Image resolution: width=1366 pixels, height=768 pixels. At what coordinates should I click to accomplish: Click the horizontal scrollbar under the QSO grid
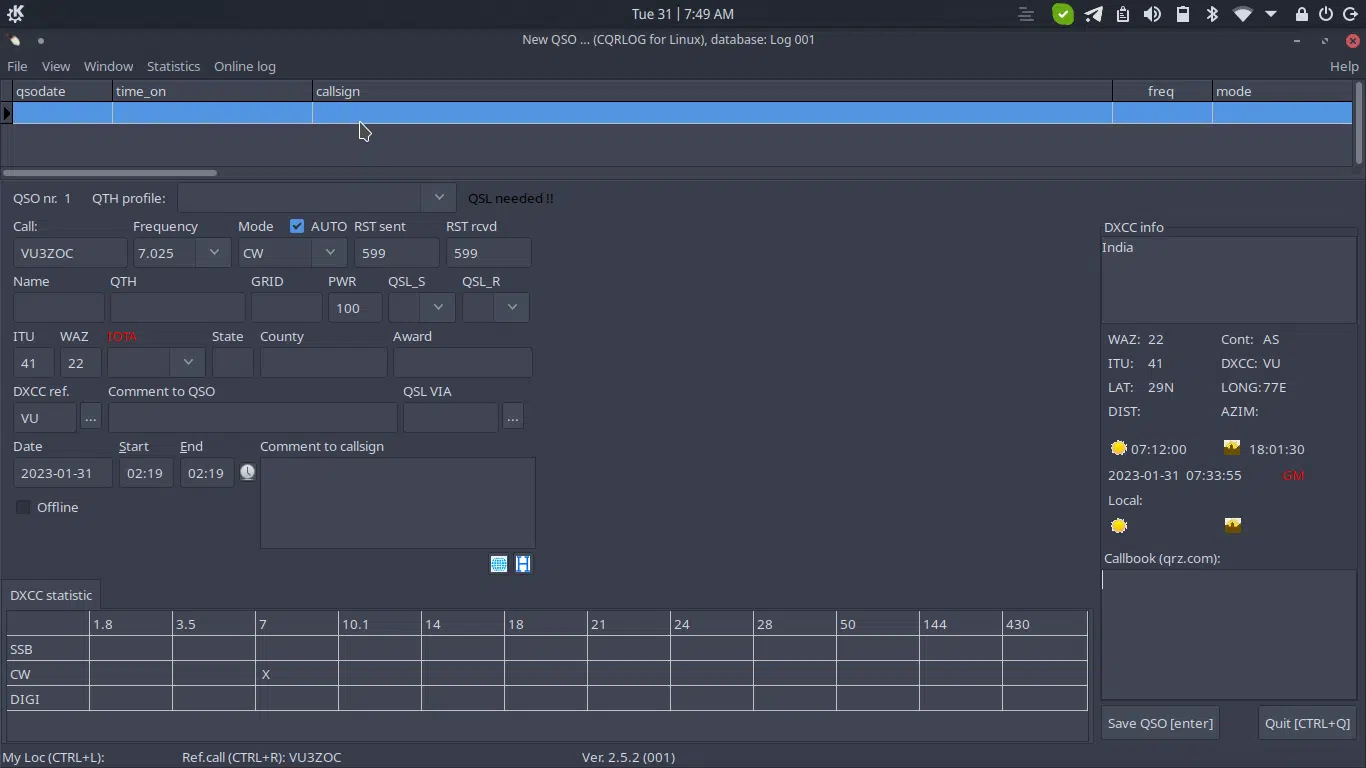coord(110,173)
